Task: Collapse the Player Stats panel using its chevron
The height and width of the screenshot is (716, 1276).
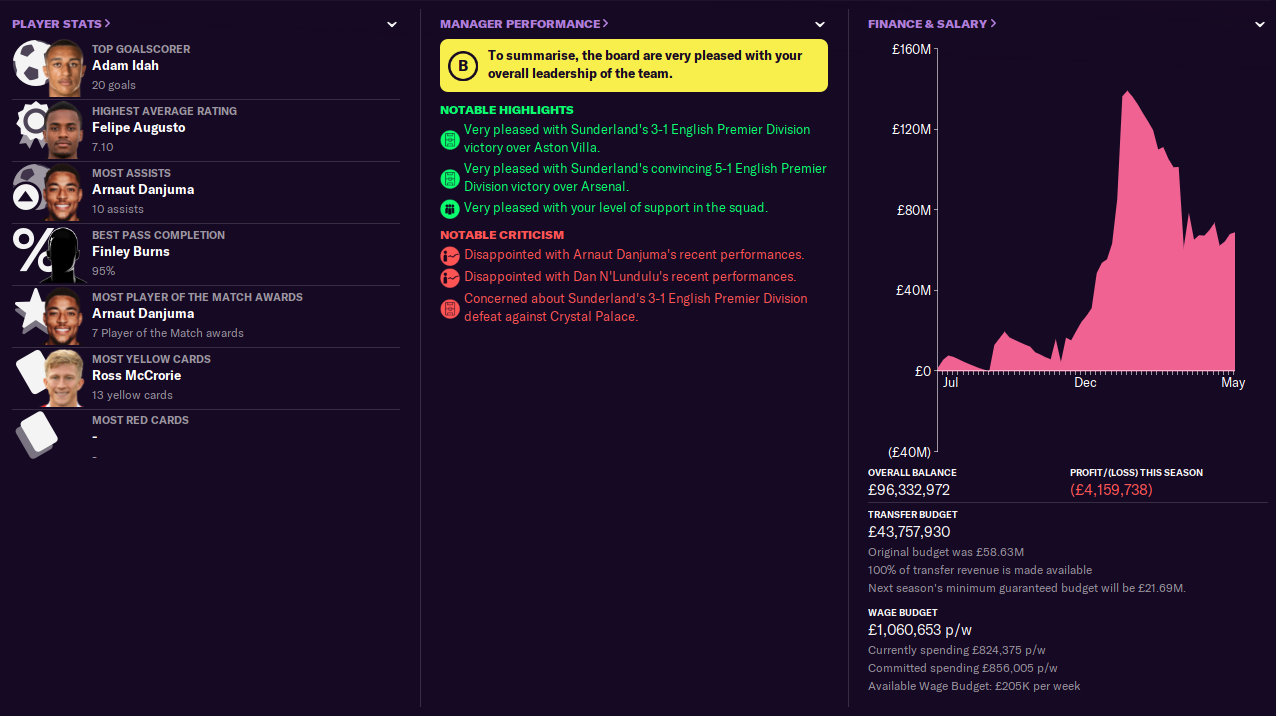Action: click(392, 24)
